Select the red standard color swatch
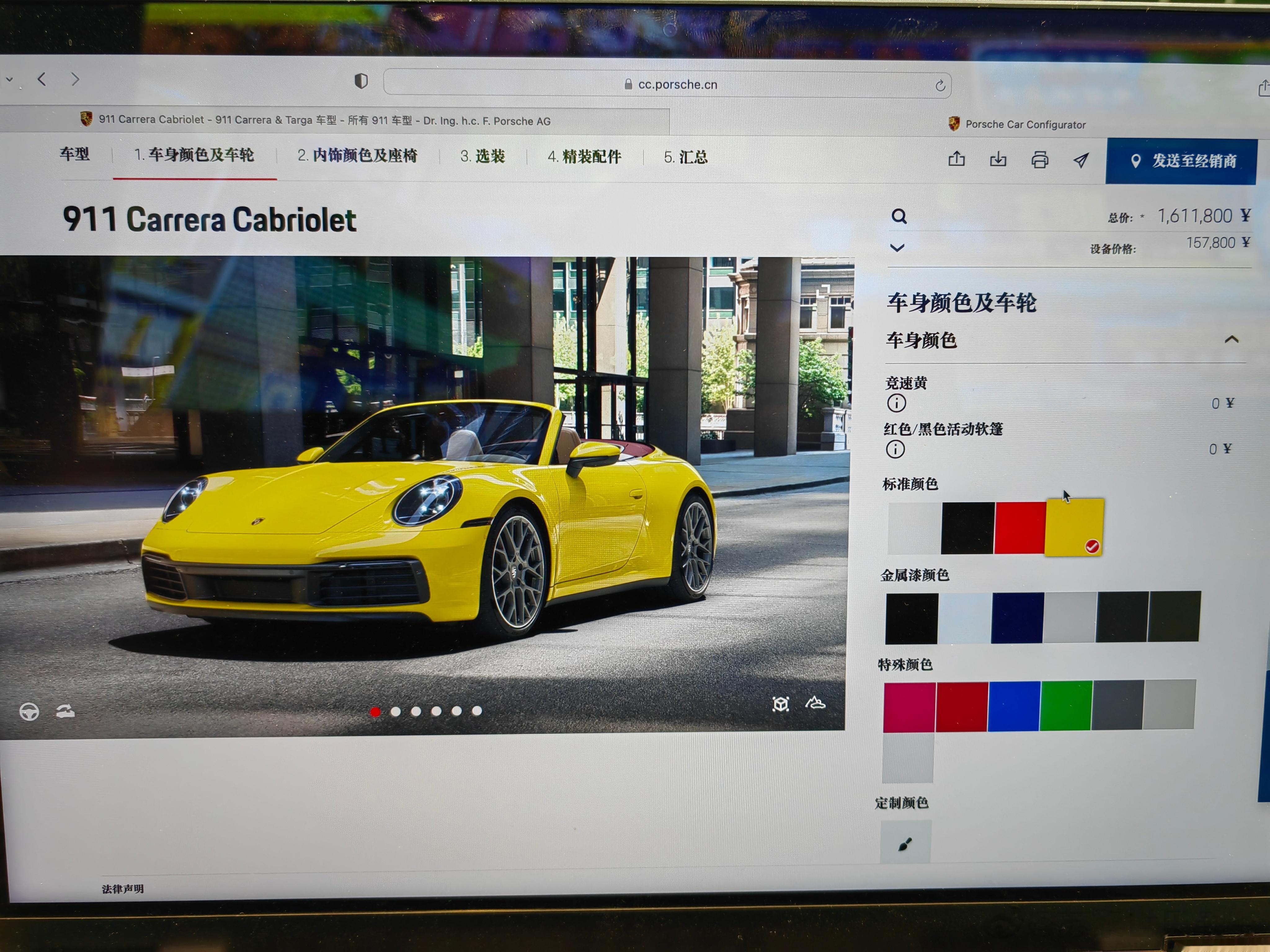 (1020, 528)
